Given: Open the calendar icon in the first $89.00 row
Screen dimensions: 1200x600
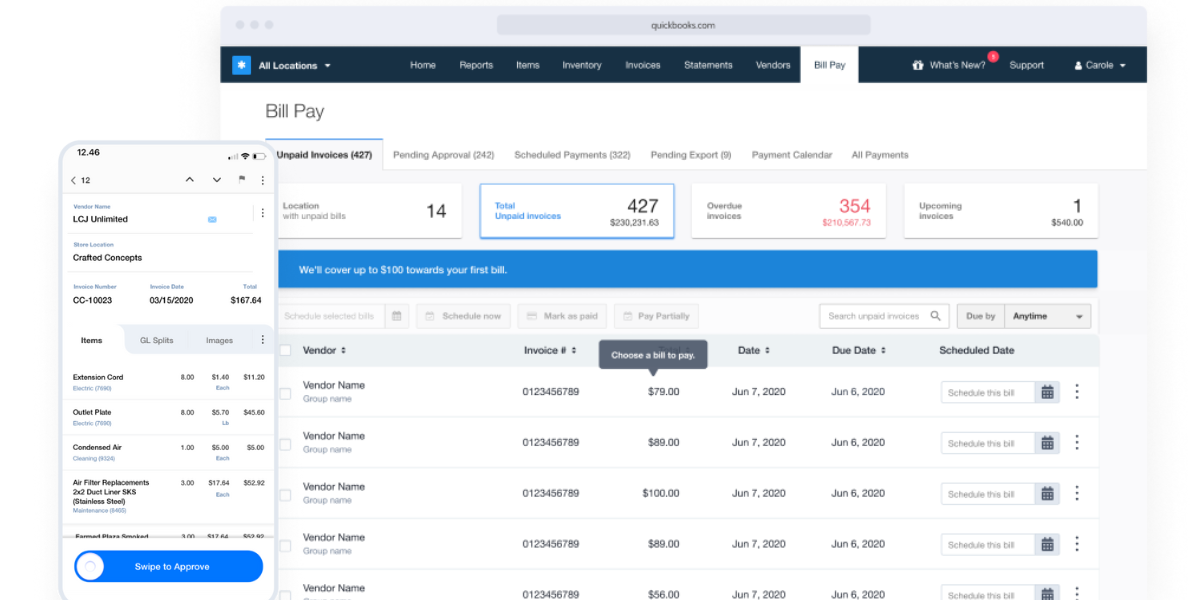Looking at the screenshot, I should click(x=1047, y=443).
